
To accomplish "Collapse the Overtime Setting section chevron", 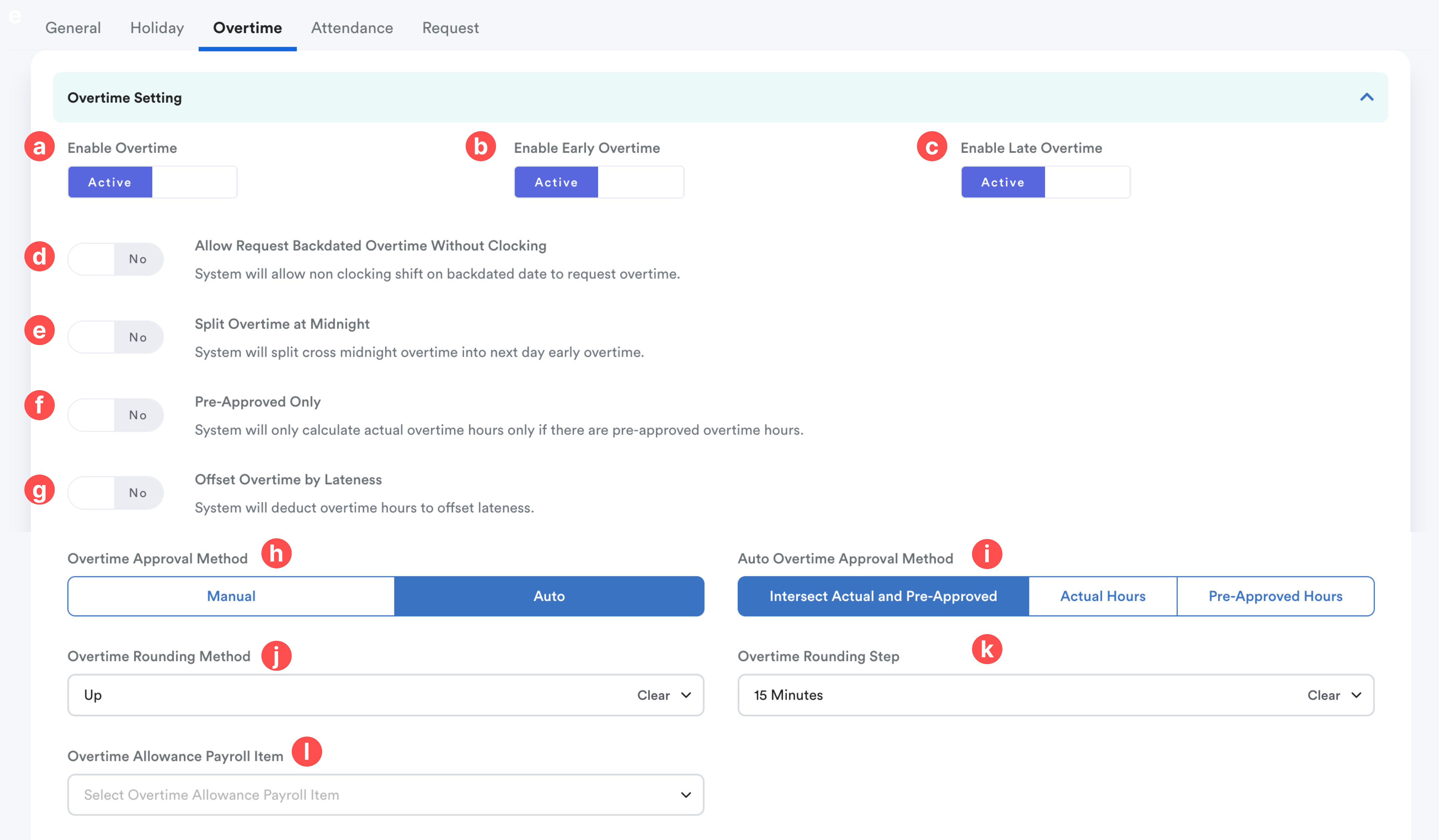I will (1366, 97).
